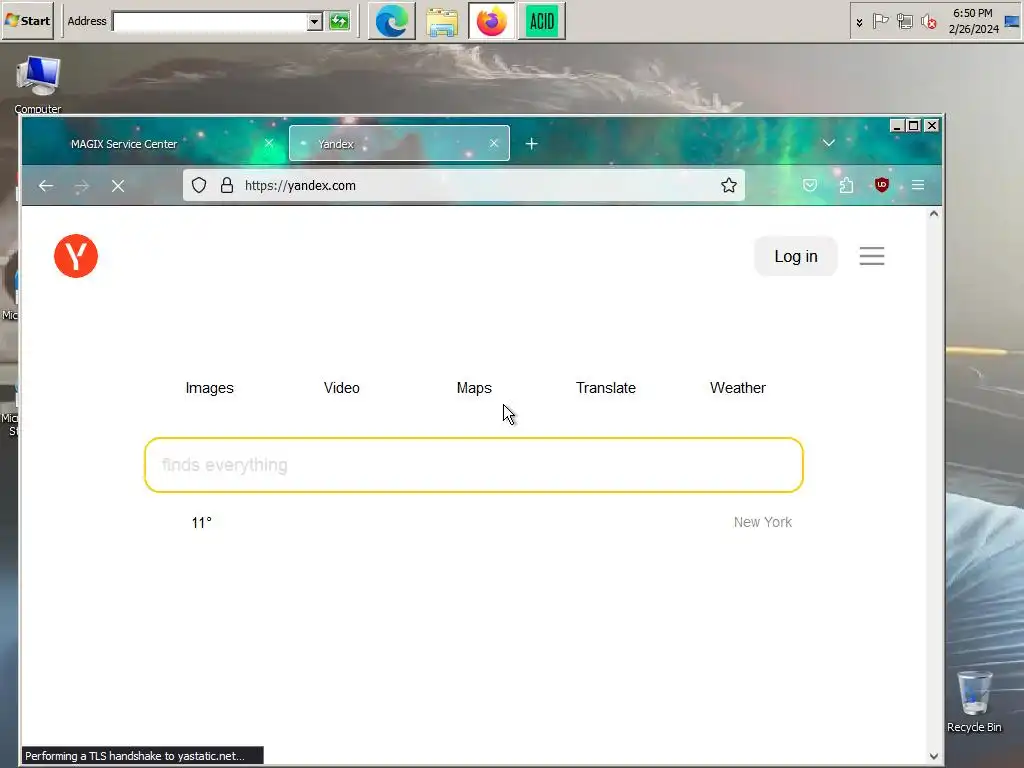Open the Address bar dropdown arrow
1024x768 pixels.
[x=314, y=21]
